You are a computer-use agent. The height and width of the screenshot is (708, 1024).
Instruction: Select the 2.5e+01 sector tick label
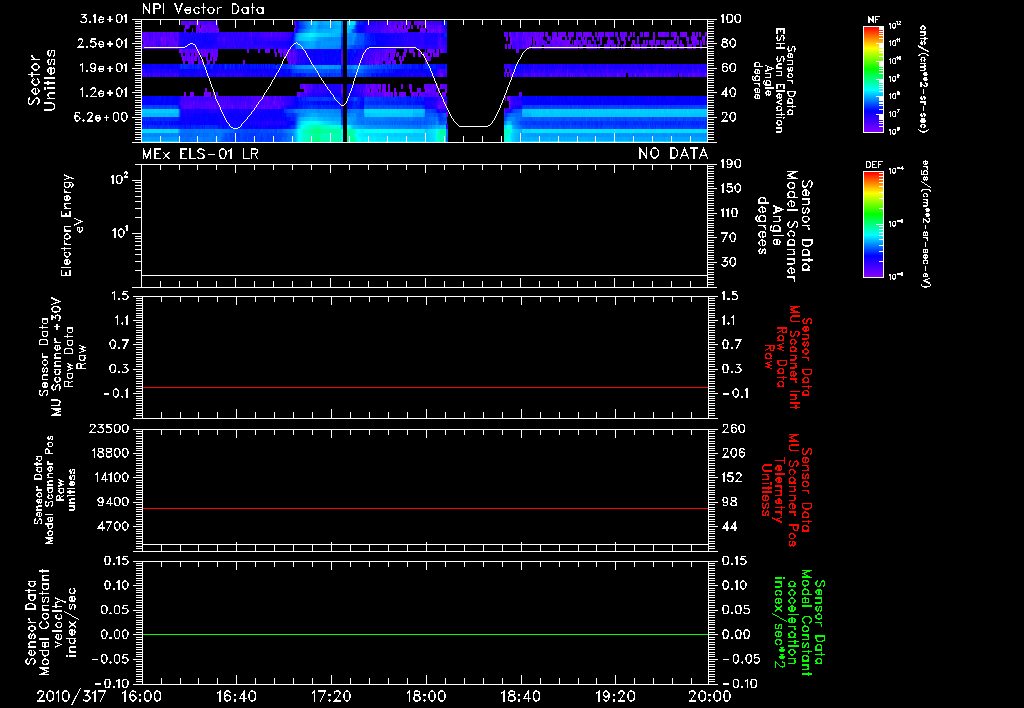pos(104,43)
